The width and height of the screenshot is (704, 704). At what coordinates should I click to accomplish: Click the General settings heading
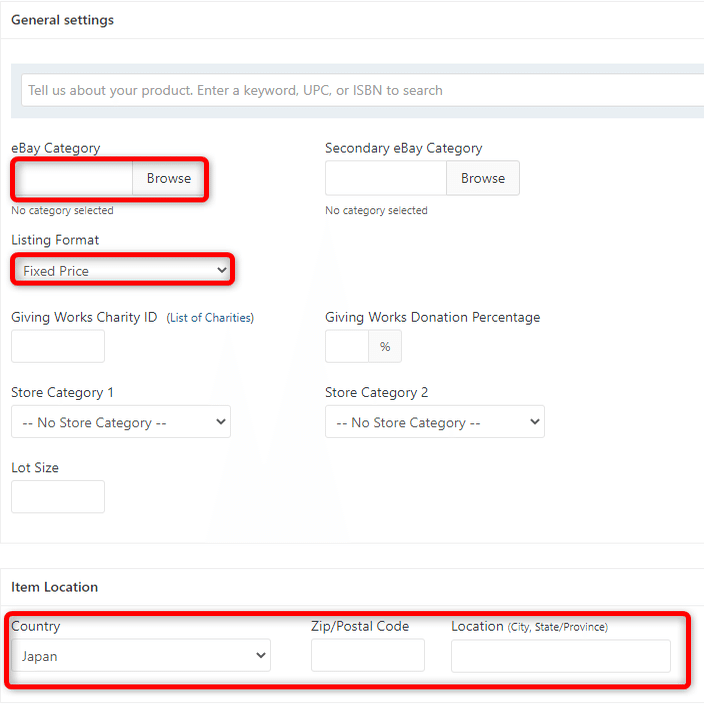62,20
